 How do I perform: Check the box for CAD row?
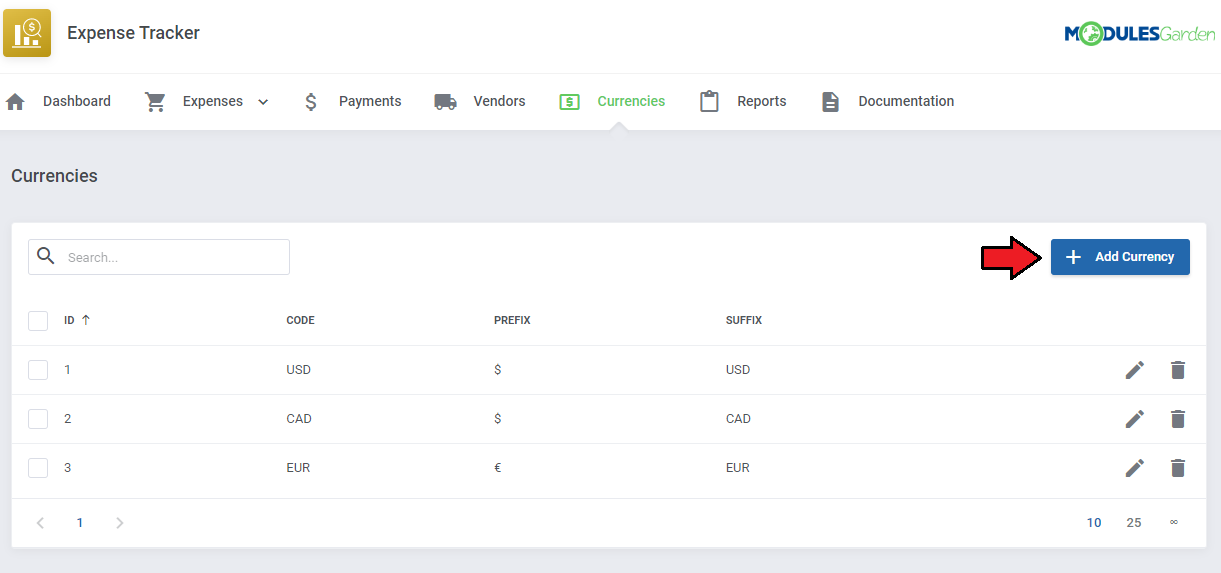coord(38,419)
